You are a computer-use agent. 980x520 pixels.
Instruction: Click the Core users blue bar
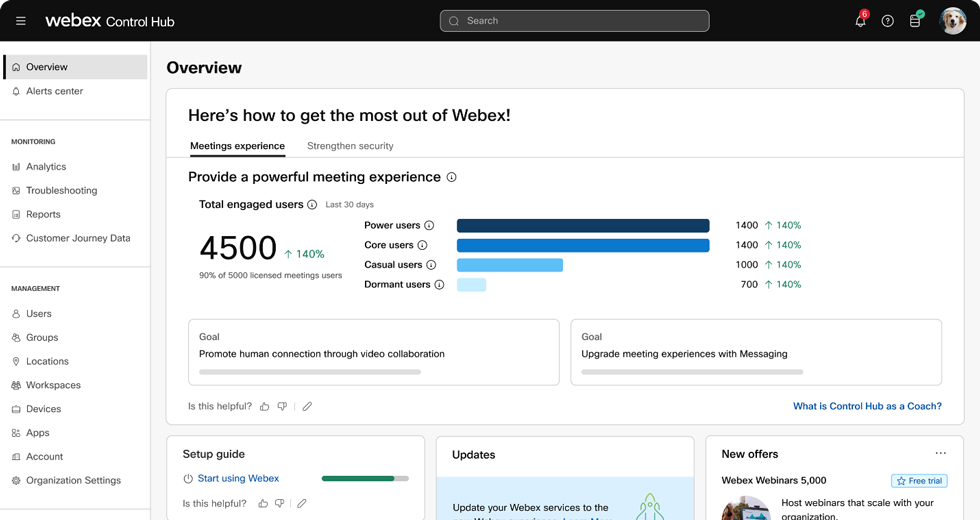(x=583, y=245)
